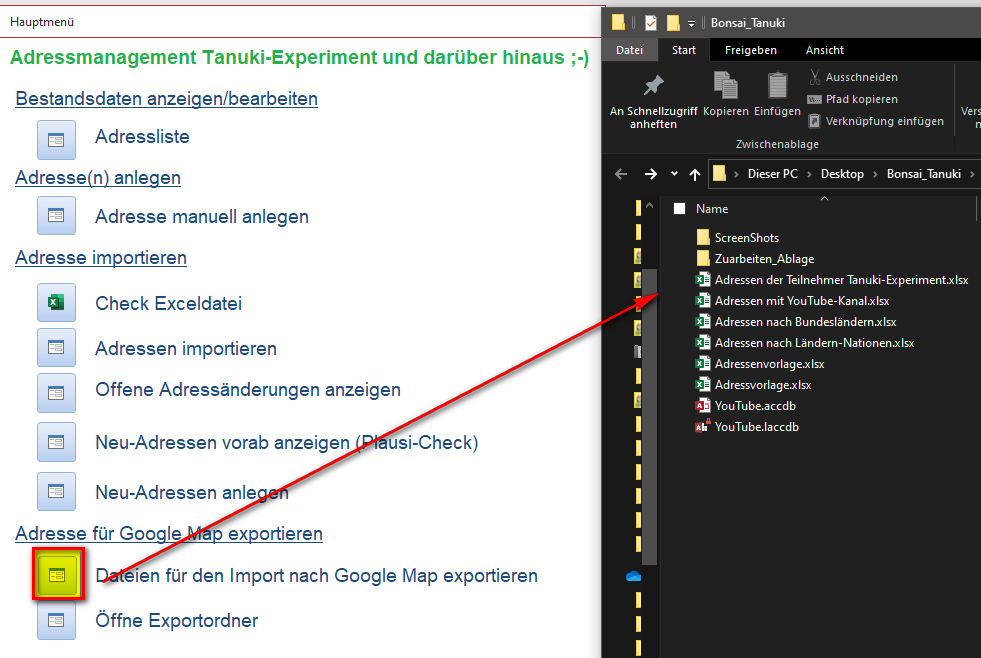Switch to the Freigeben ribbon tab
Viewport: 981px width, 658px height.
click(750, 50)
